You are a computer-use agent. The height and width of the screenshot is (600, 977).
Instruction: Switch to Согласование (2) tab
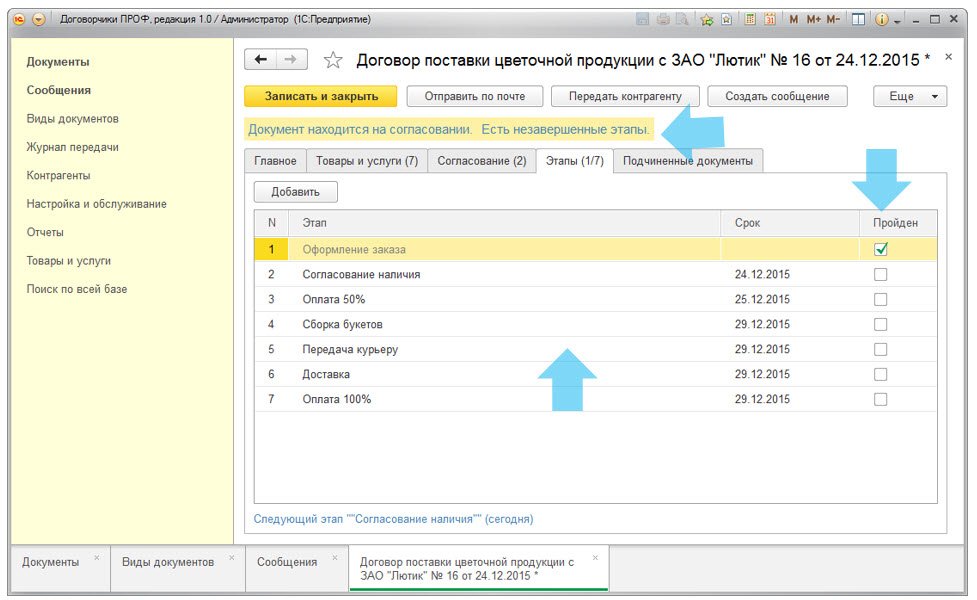[482, 161]
